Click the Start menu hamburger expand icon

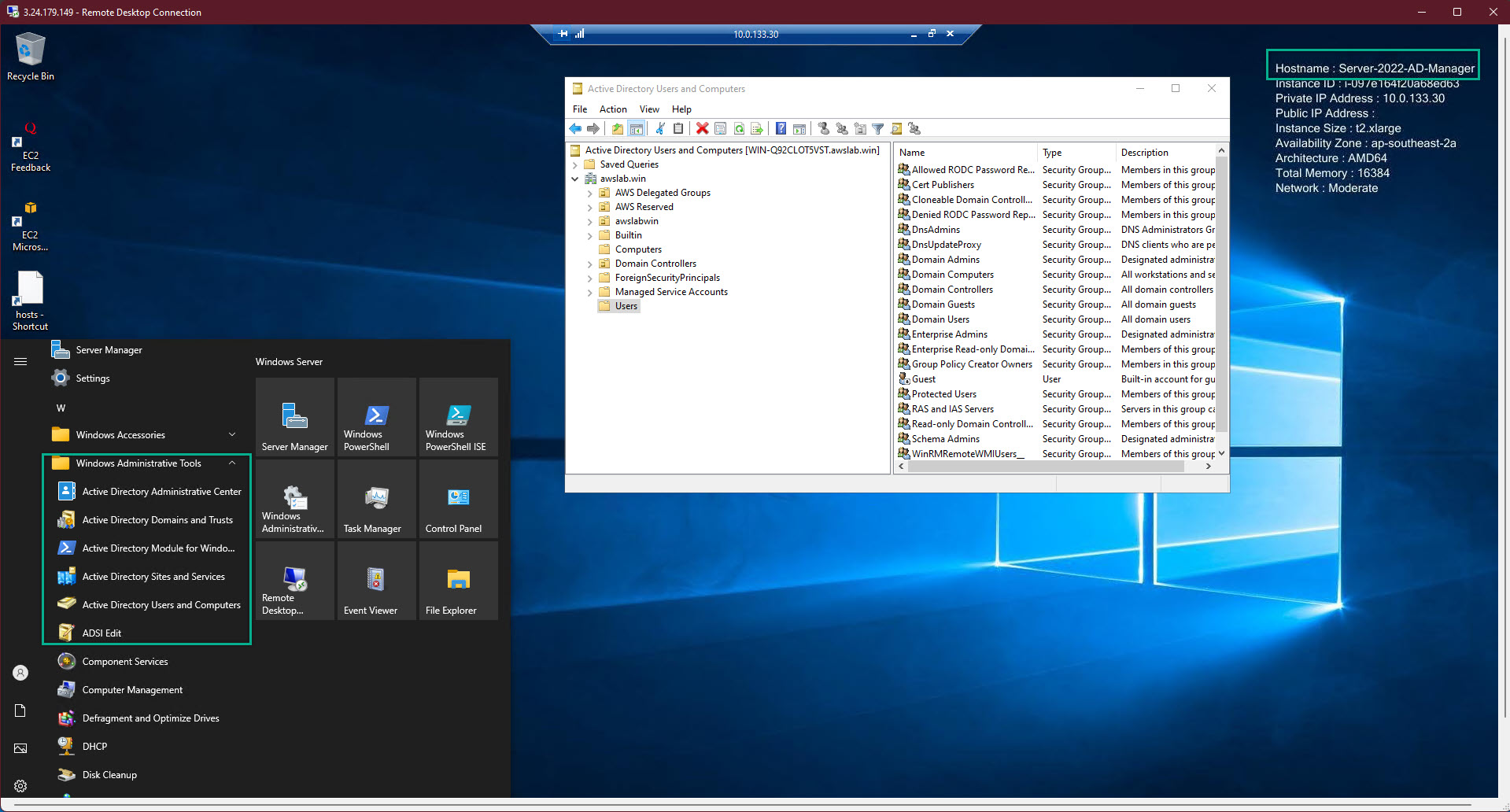(x=20, y=362)
